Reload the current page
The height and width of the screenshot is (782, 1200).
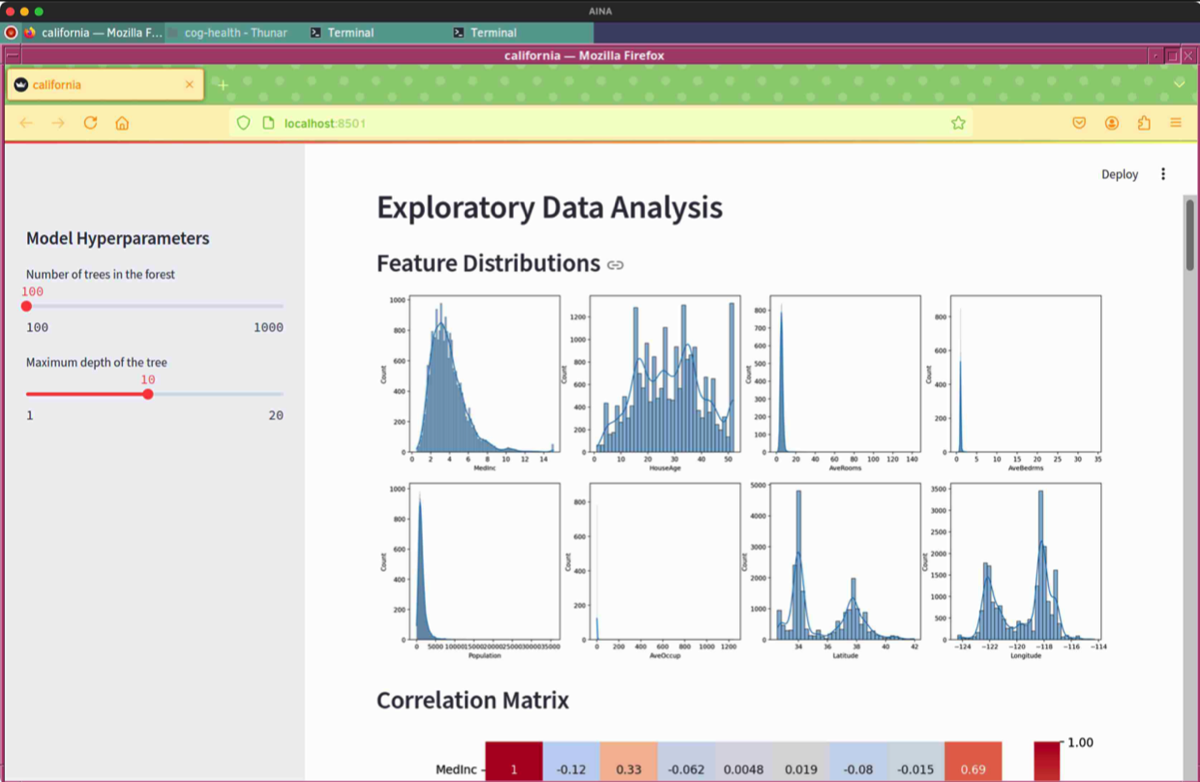point(90,123)
